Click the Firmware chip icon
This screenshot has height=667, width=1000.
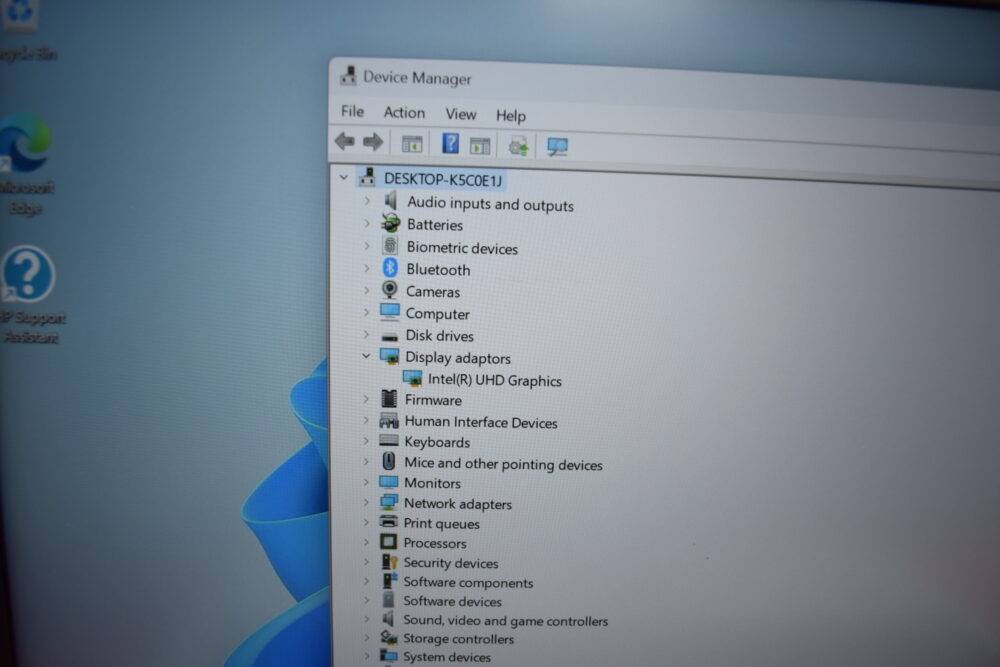tap(389, 399)
